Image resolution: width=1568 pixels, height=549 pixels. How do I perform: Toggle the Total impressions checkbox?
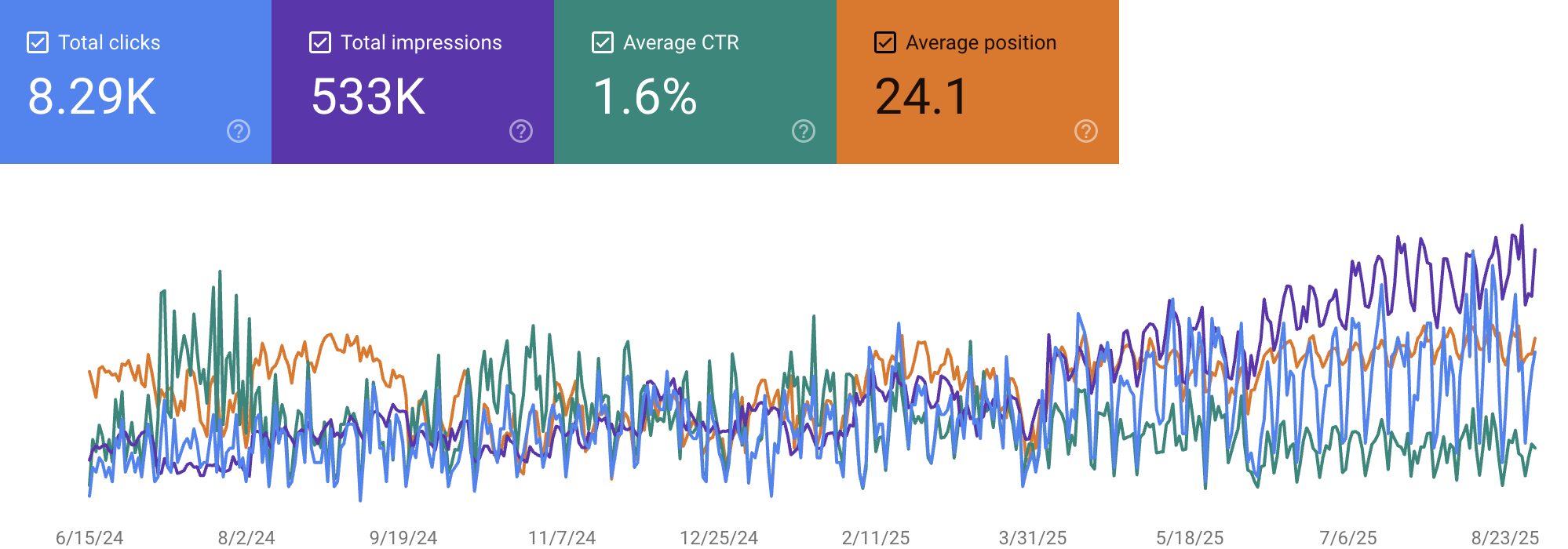tap(320, 42)
